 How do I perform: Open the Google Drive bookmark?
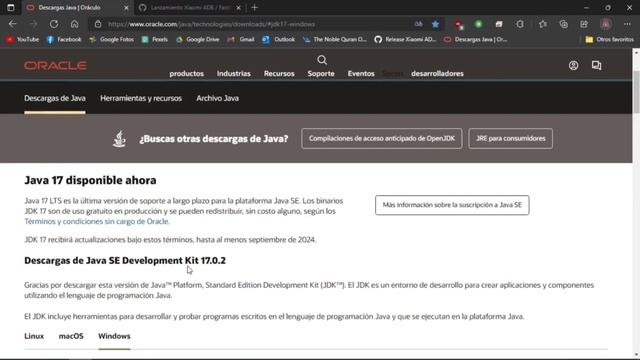click(x=198, y=40)
